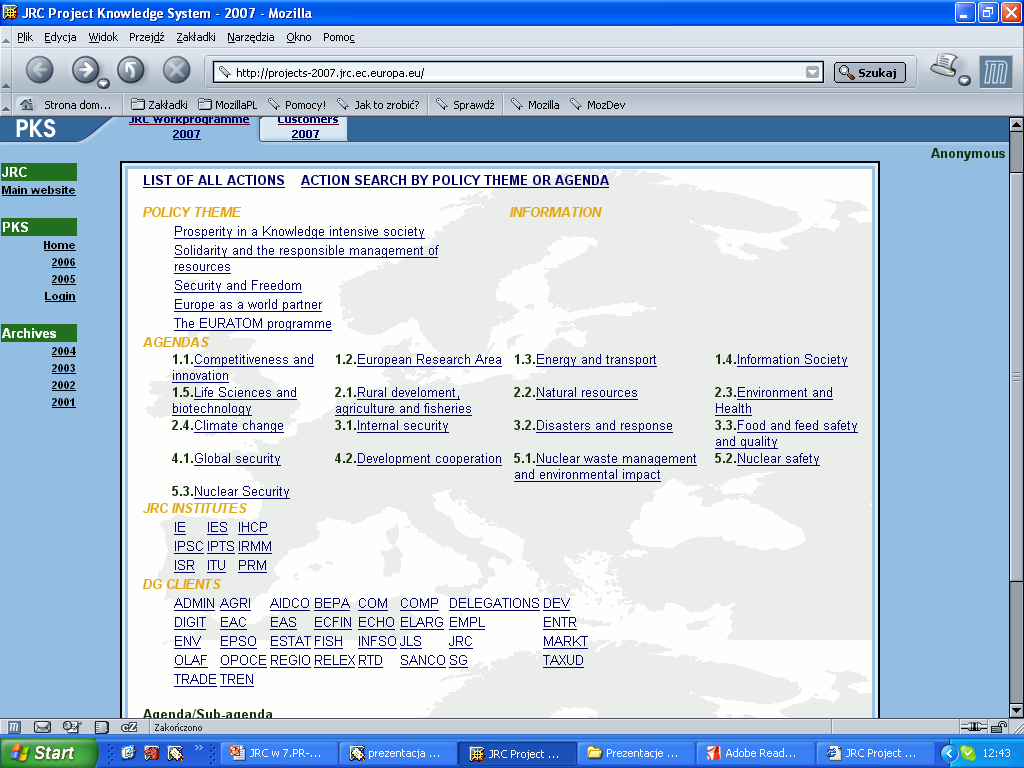Open the URL bar history dropdown

(812, 72)
